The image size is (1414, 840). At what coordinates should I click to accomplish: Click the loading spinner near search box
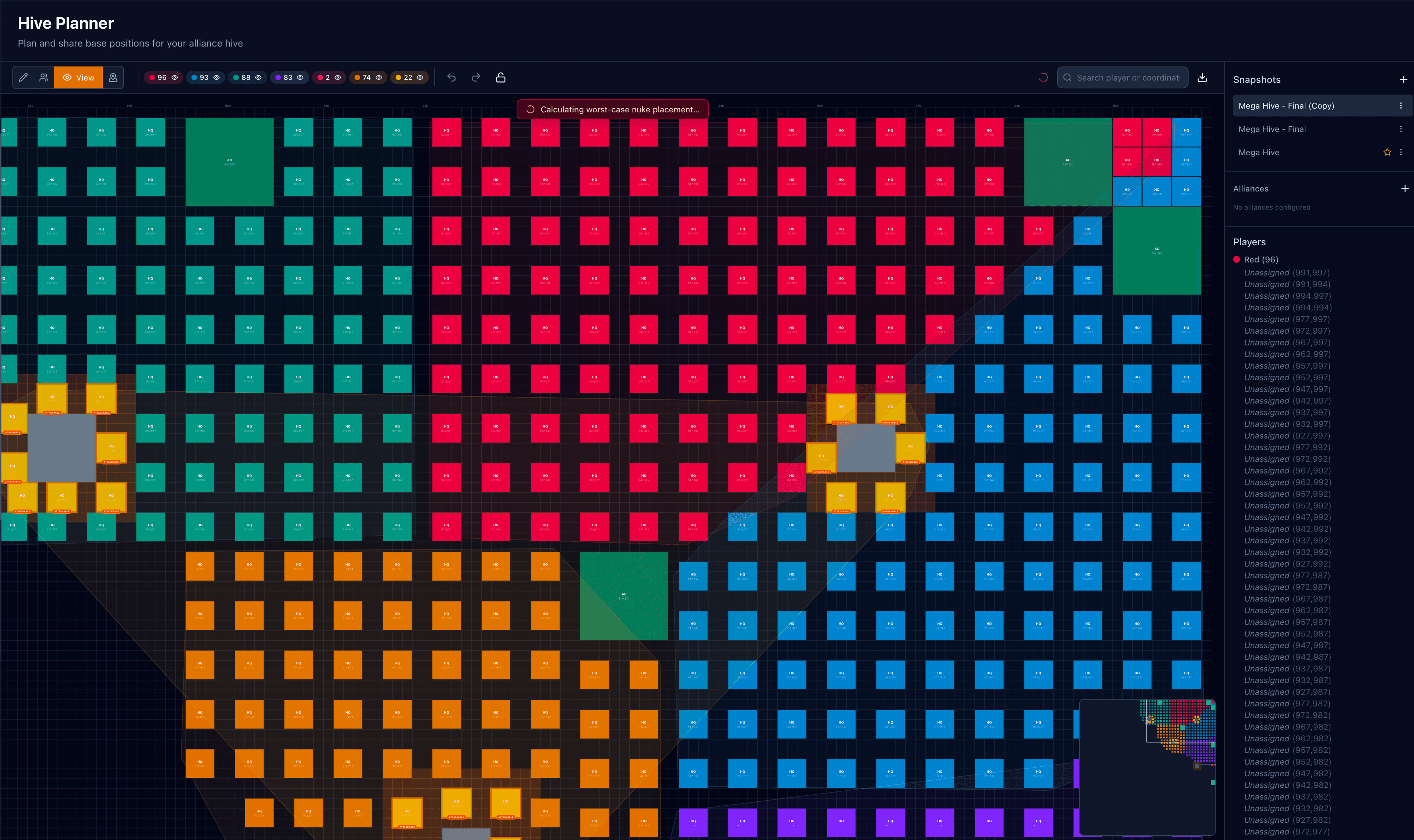click(1044, 78)
